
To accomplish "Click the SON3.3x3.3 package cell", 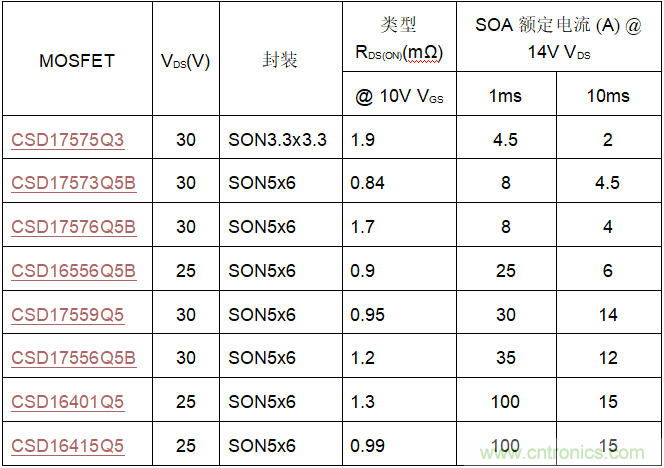I will tap(278, 140).
